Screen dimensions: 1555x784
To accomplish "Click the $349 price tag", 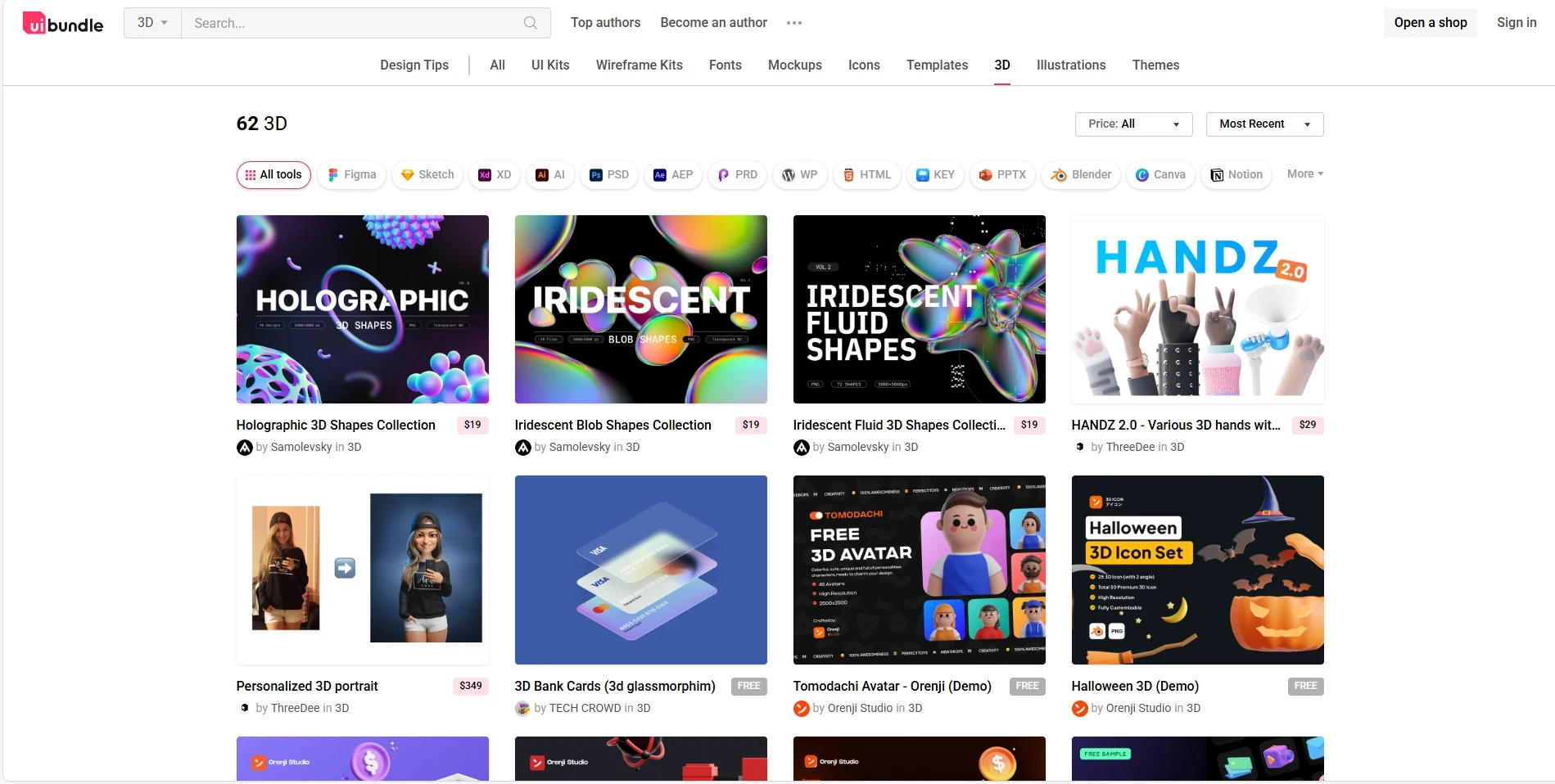I will click(471, 687).
